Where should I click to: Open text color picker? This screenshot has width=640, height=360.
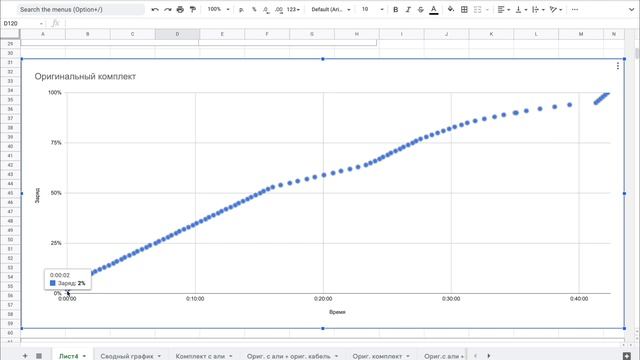[x=433, y=9]
